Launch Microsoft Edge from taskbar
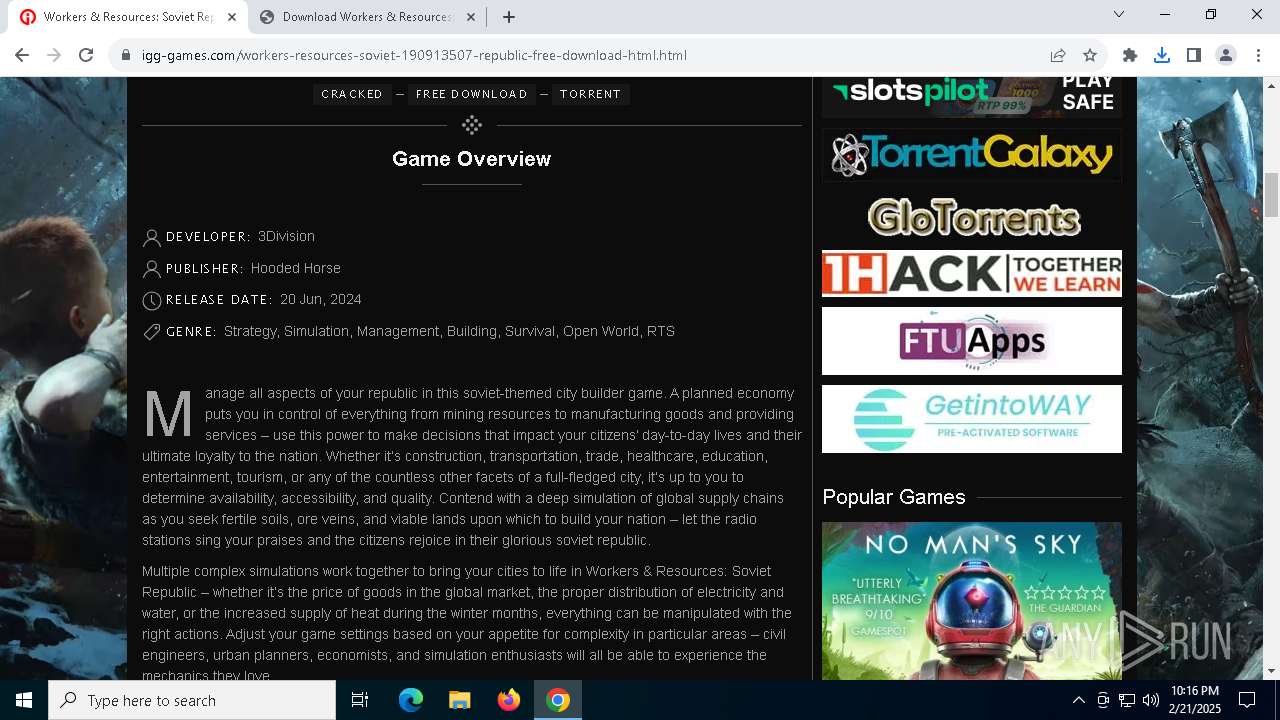Image resolution: width=1280 pixels, height=720 pixels. click(x=411, y=700)
